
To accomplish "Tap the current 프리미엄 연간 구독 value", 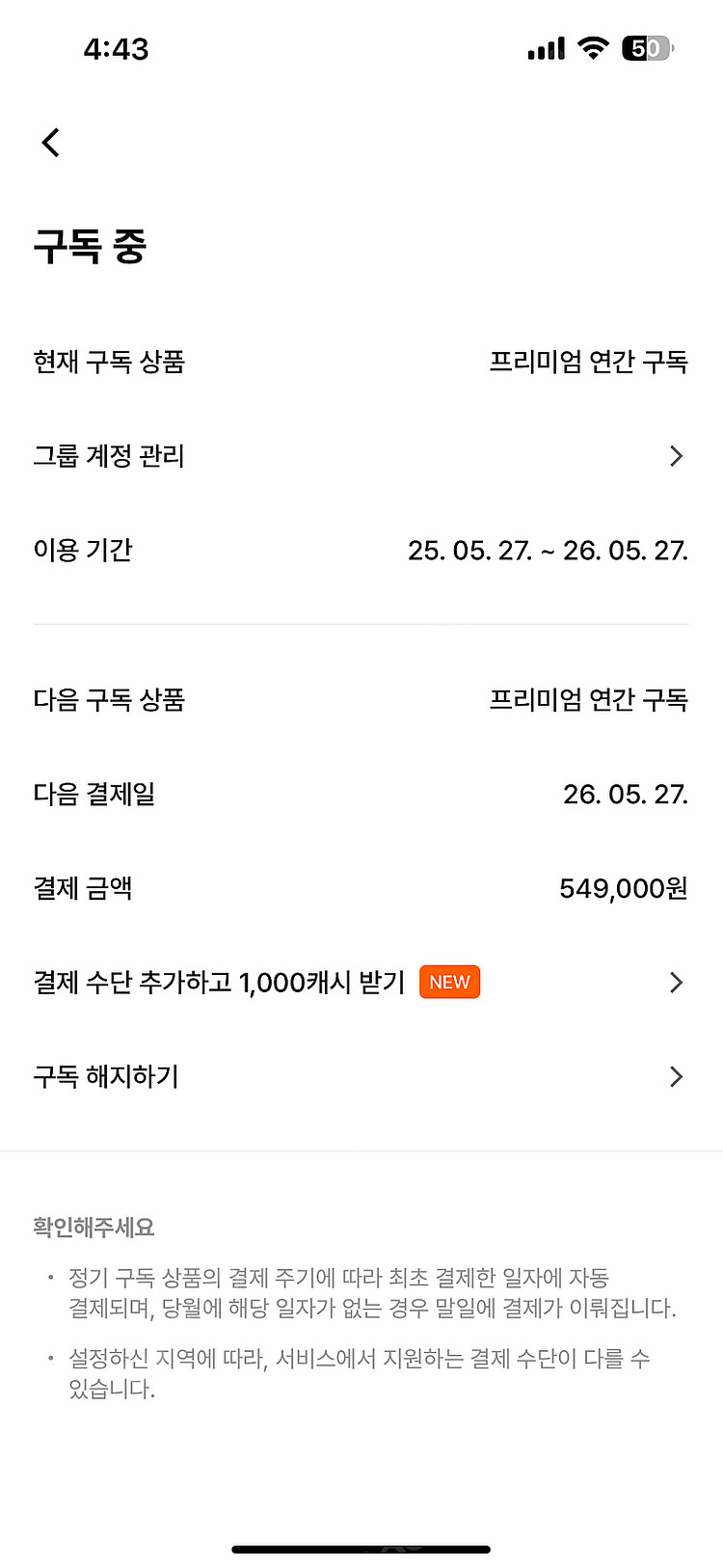I will point(588,362).
